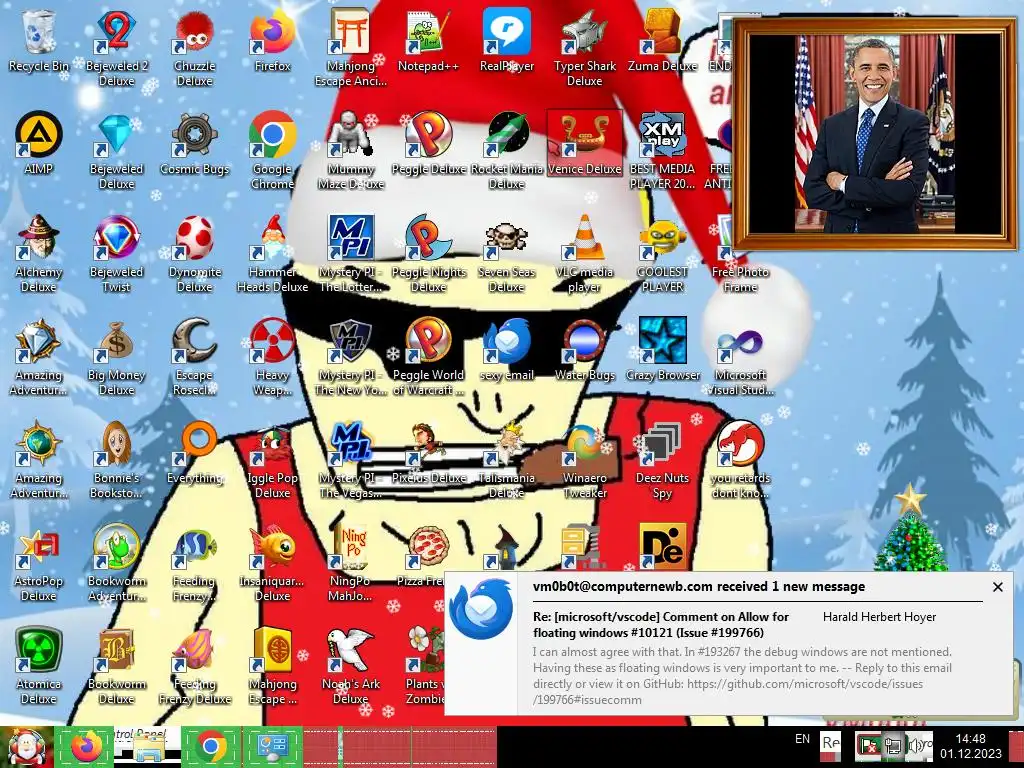
Task: Click the Obama photo frame gadget
Action: [875, 134]
